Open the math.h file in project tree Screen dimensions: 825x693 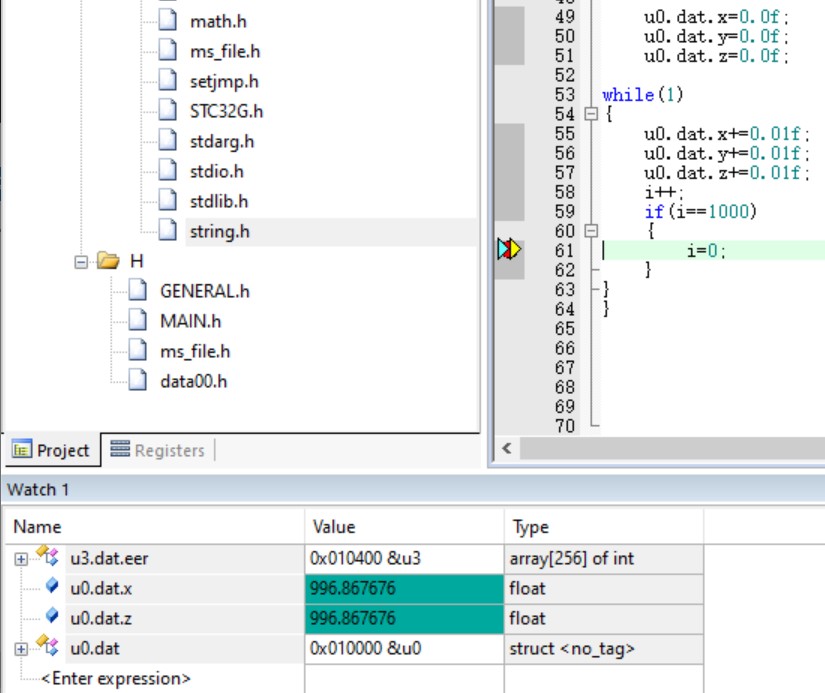[218, 22]
